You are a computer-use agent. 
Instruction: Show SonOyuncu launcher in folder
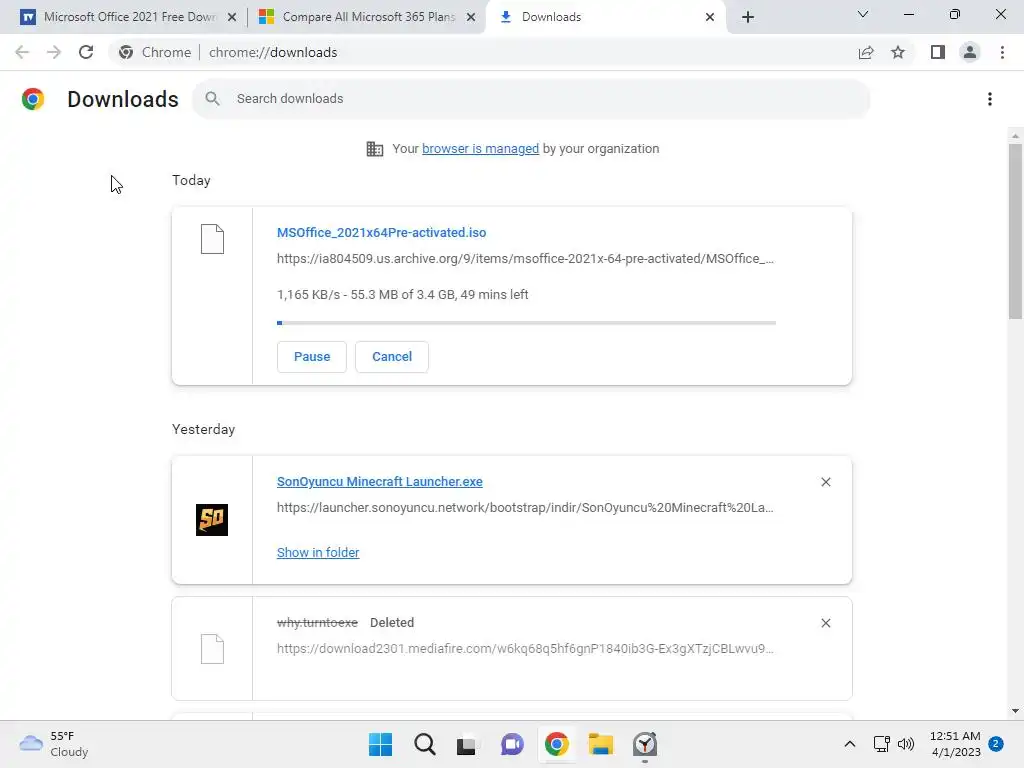pos(318,552)
